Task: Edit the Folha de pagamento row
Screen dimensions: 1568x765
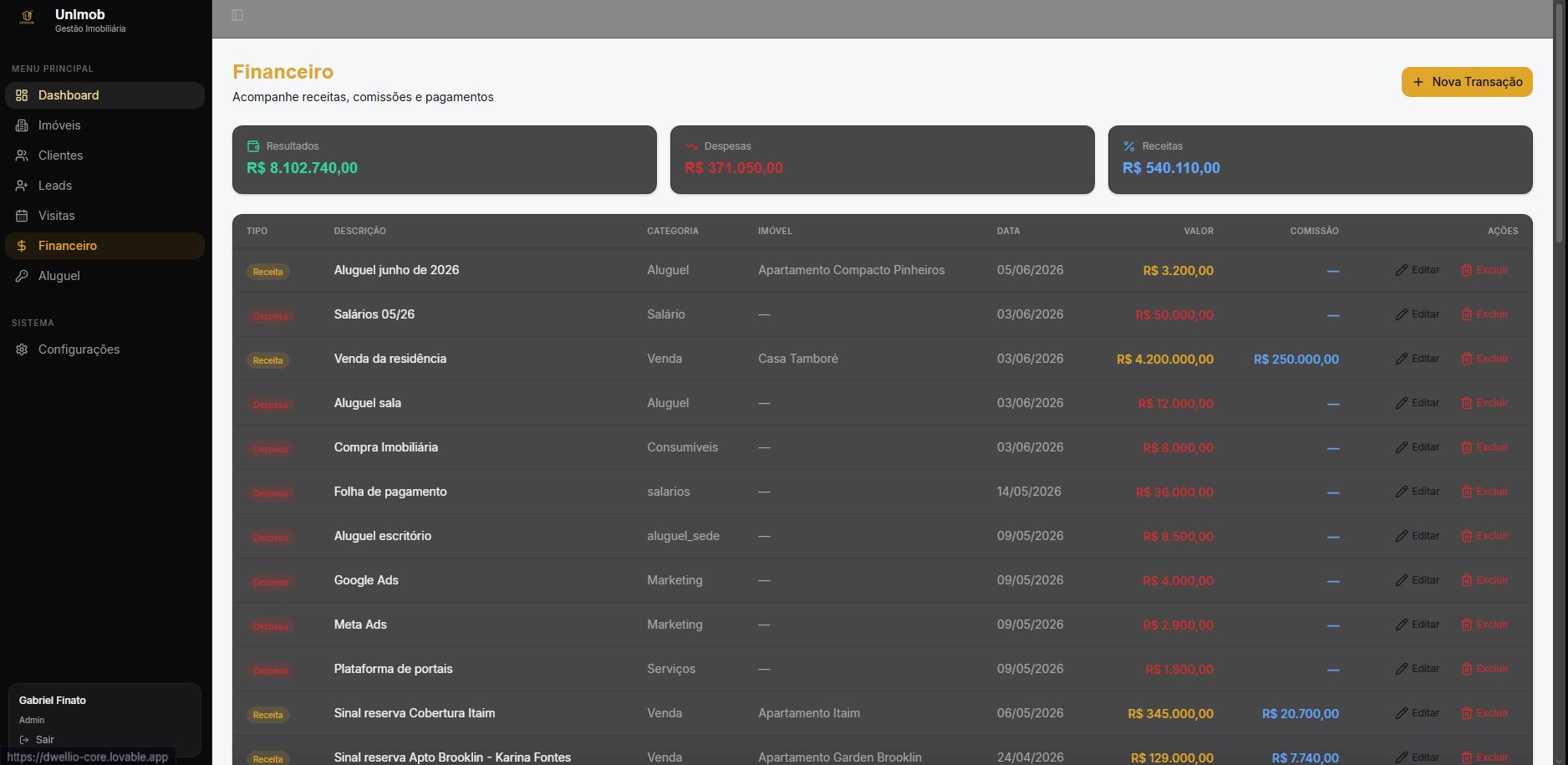Action: point(1418,492)
